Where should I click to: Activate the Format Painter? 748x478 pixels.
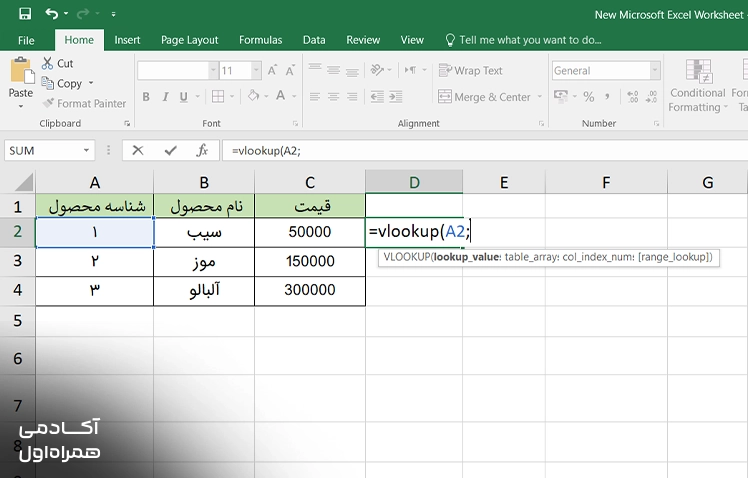coord(84,104)
